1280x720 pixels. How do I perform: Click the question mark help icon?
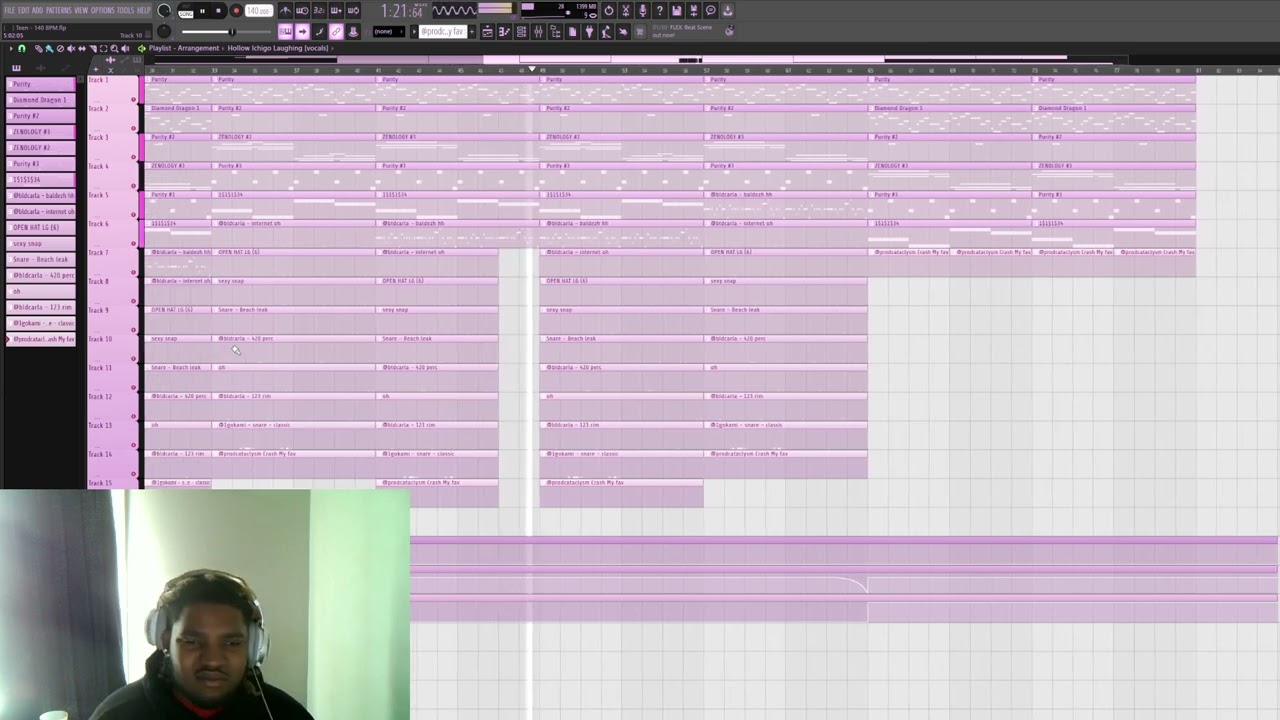click(x=659, y=11)
